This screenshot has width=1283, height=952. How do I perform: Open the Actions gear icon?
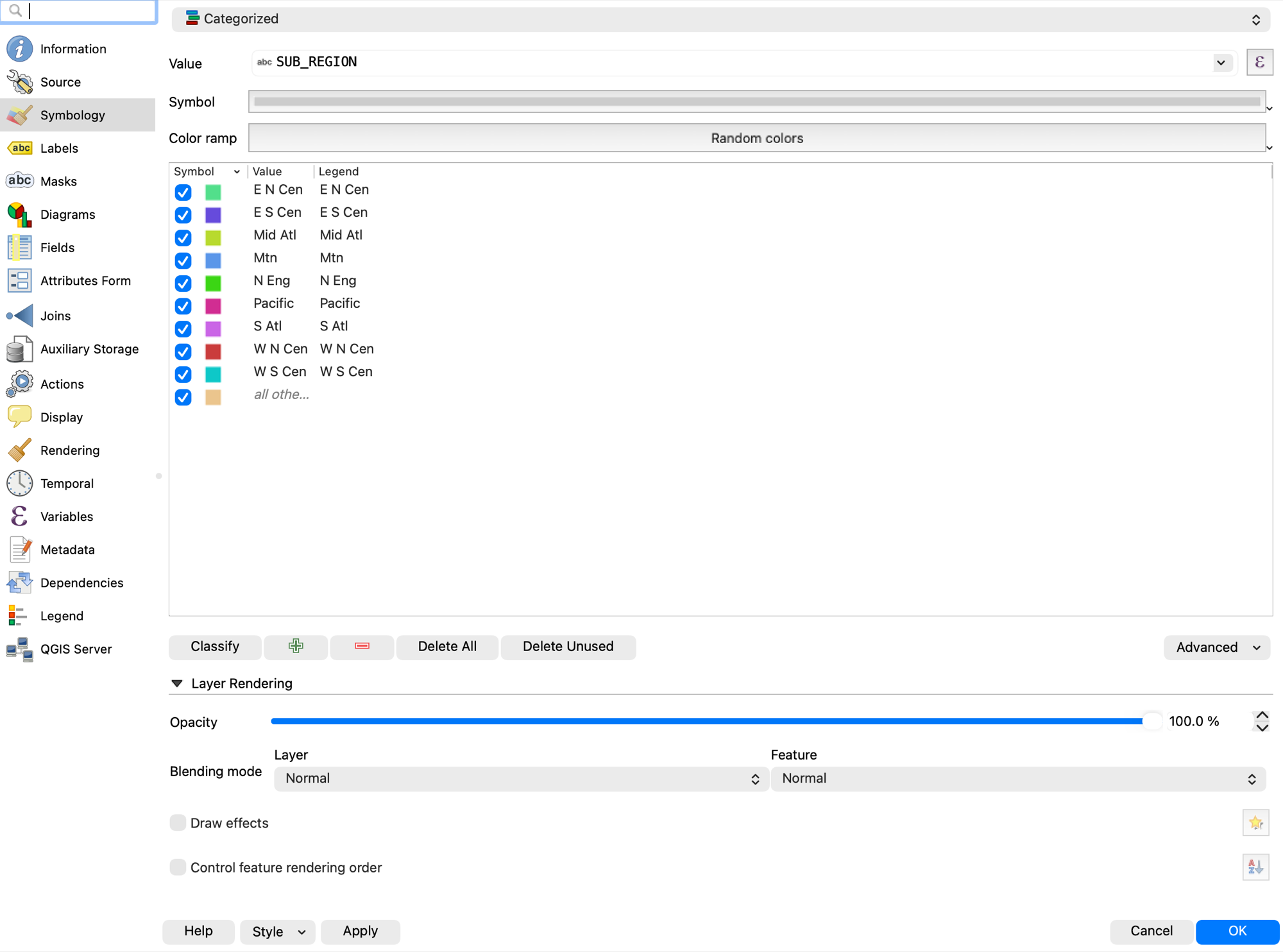(x=19, y=384)
